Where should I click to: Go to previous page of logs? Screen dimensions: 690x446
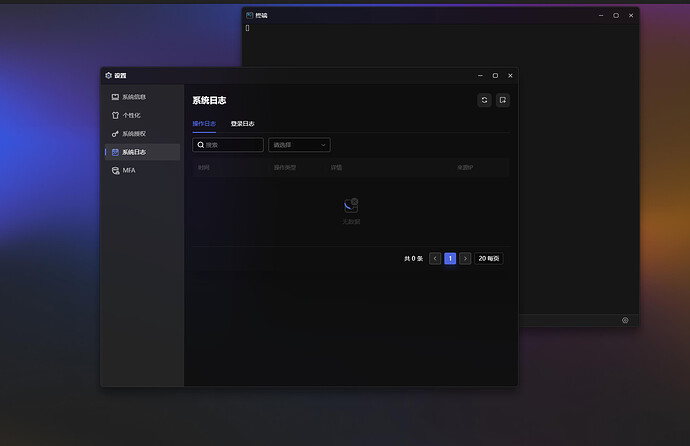pyautogui.click(x=435, y=258)
